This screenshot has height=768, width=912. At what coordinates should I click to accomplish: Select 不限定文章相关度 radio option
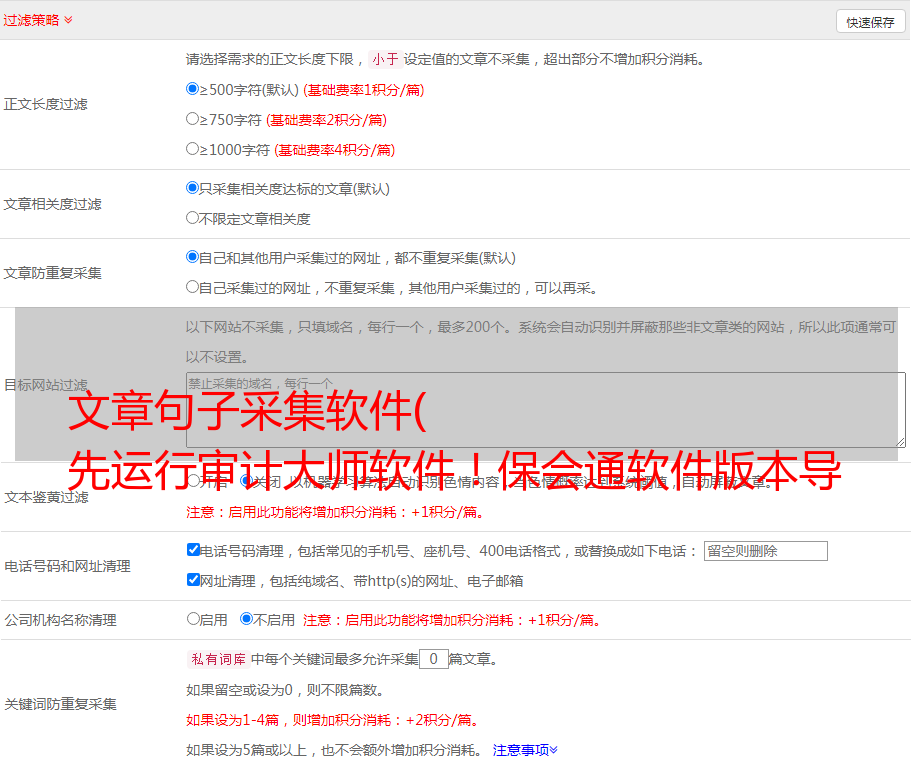tap(193, 218)
